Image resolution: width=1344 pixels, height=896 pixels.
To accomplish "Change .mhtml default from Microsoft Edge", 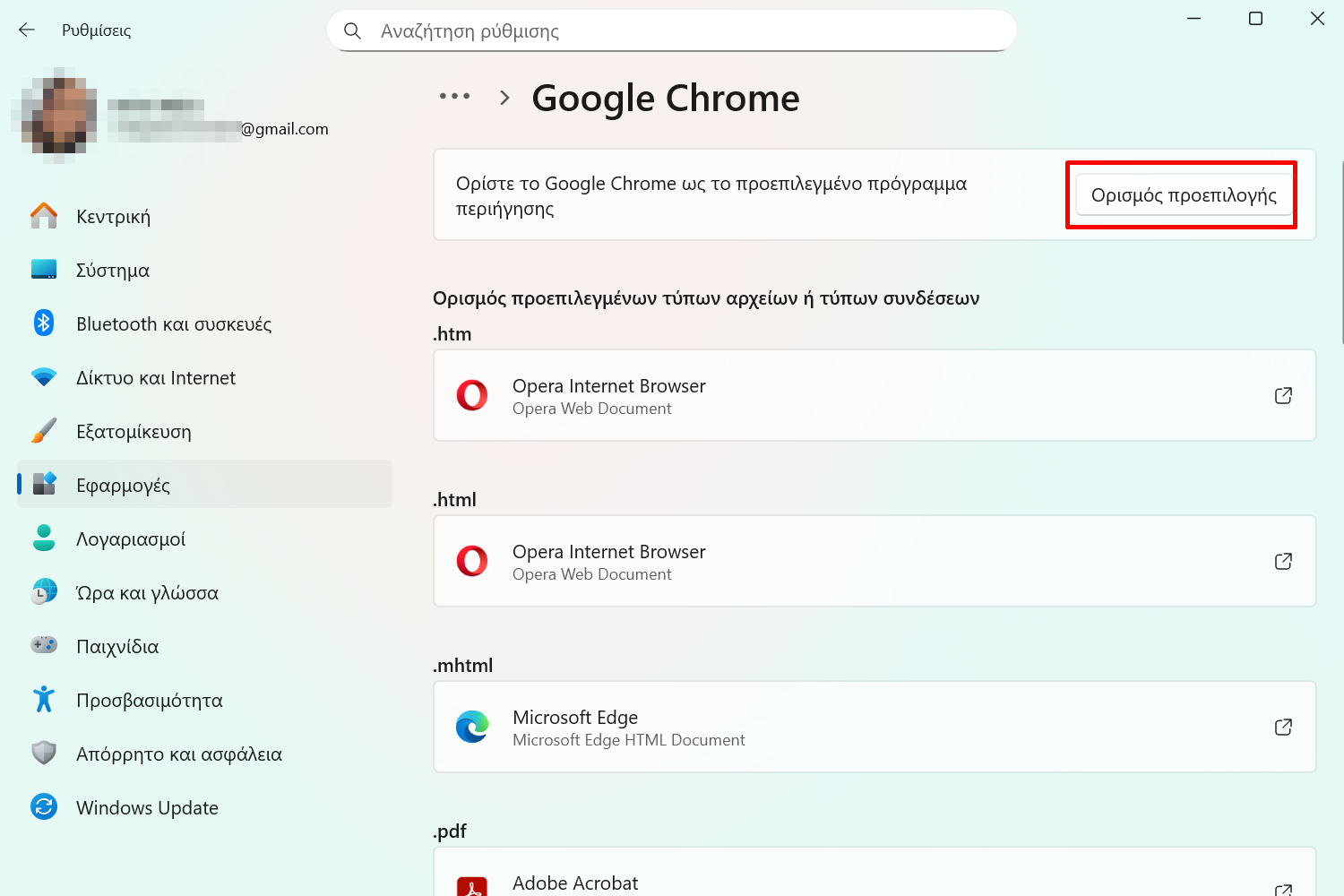I will click(874, 727).
